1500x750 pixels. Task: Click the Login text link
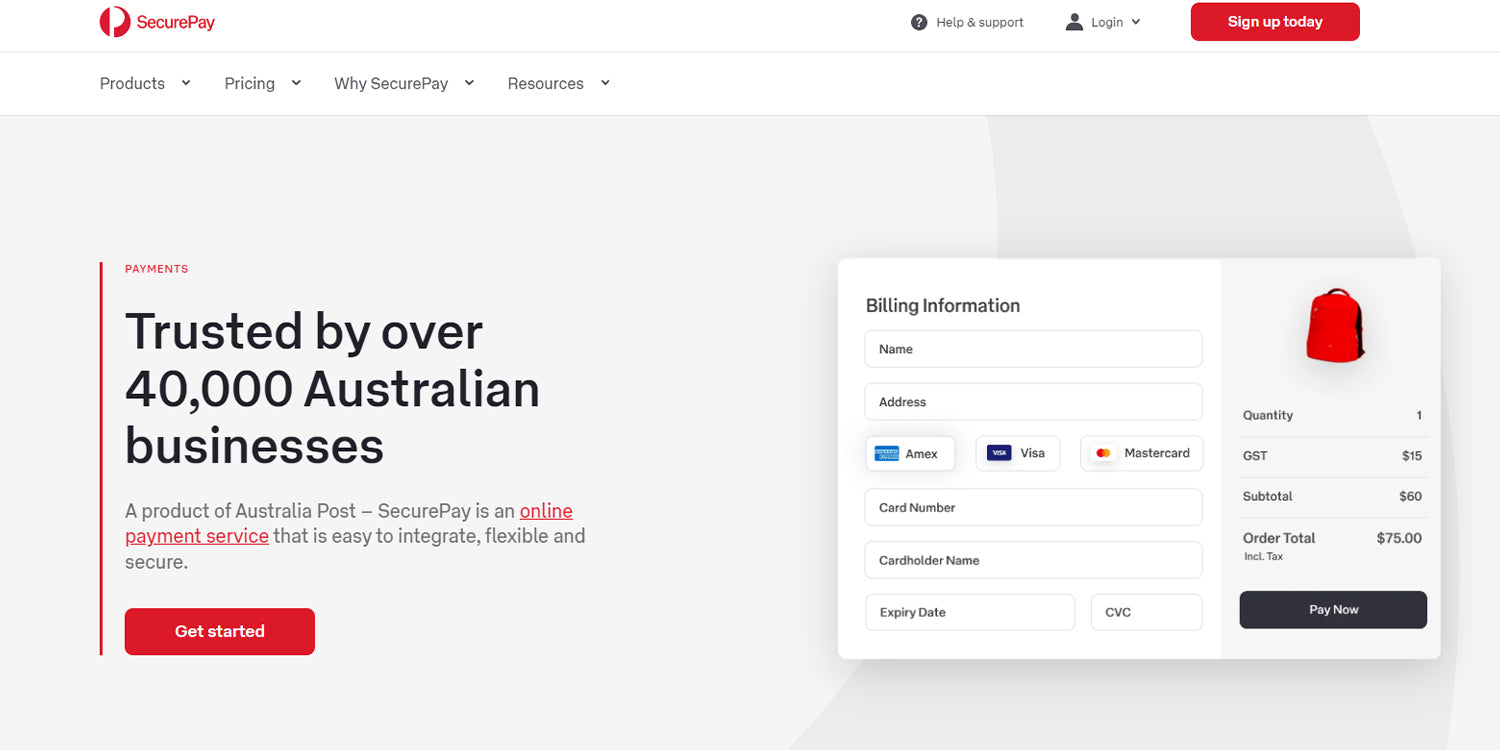pyautogui.click(x=1107, y=22)
